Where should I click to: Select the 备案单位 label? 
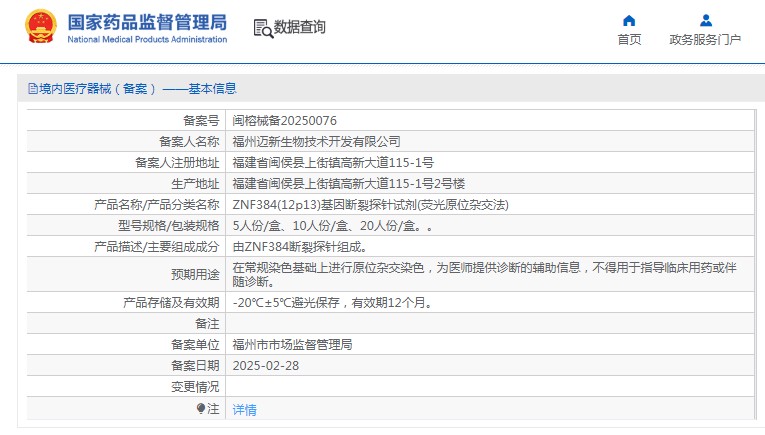coord(195,345)
